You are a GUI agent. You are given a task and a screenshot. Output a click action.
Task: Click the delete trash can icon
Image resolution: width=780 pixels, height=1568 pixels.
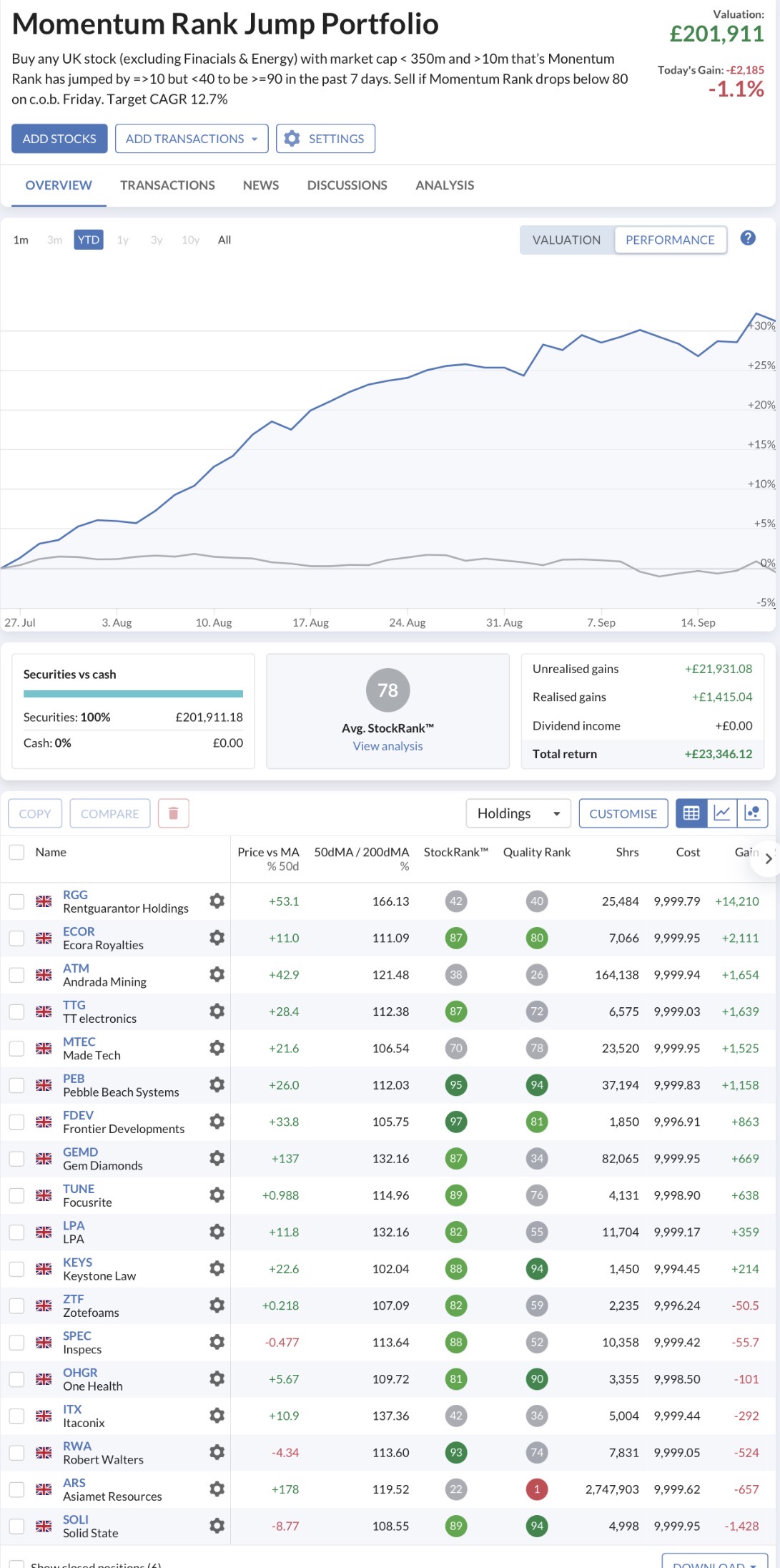(173, 813)
